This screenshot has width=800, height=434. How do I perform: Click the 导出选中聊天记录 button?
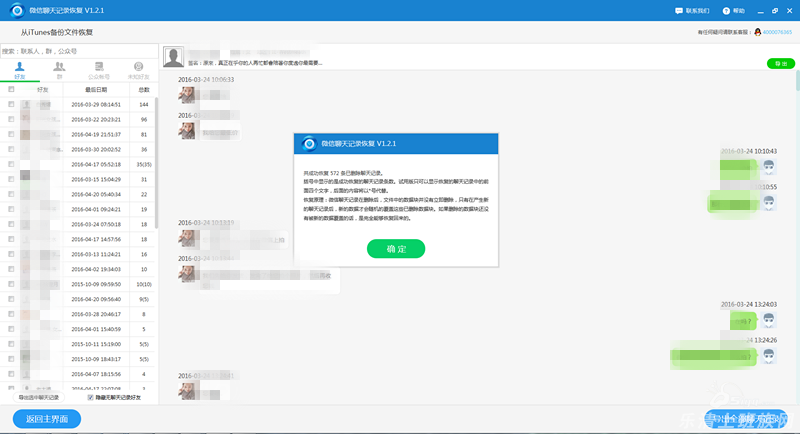[39, 397]
